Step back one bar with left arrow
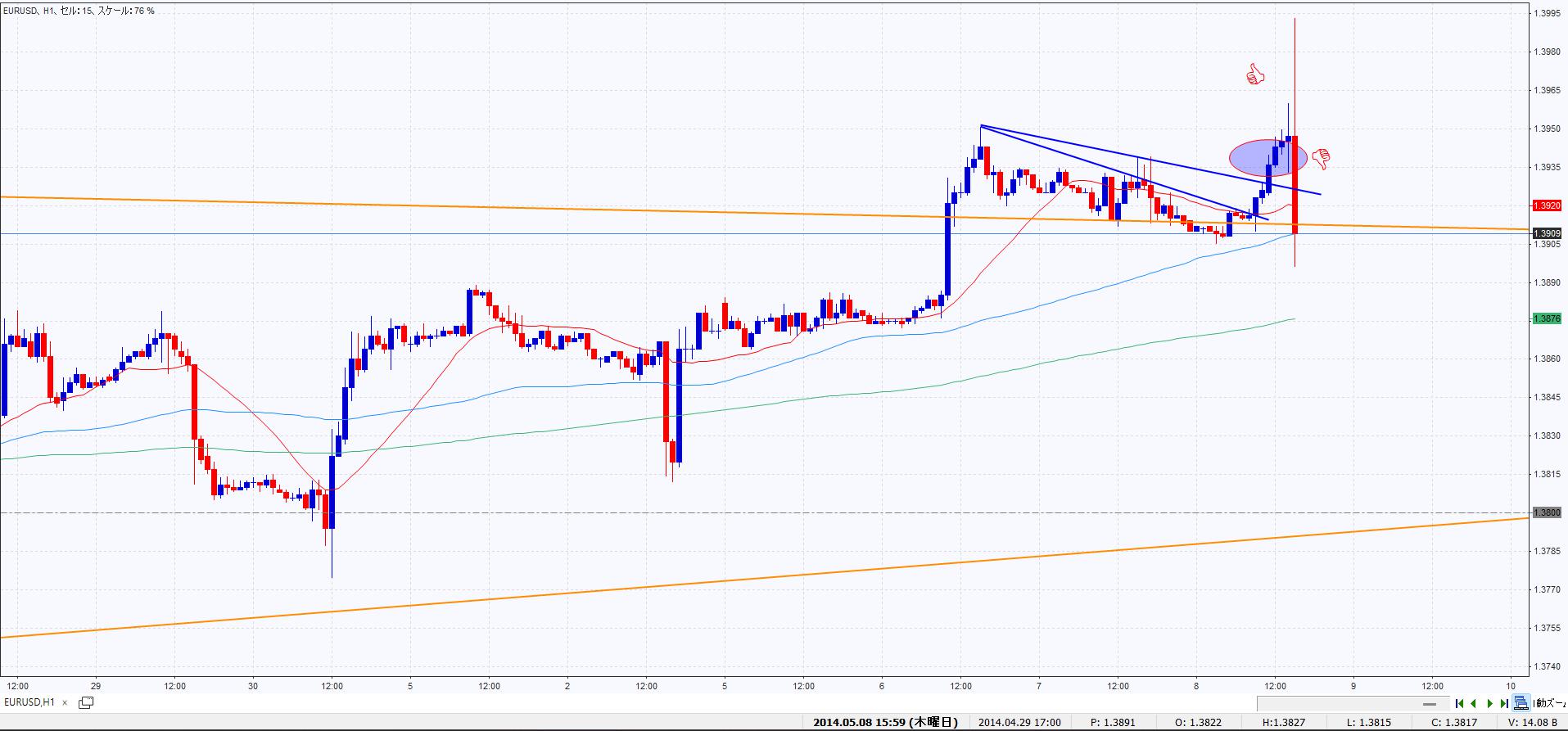1568x731 pixels. (x=1474, y=703)
